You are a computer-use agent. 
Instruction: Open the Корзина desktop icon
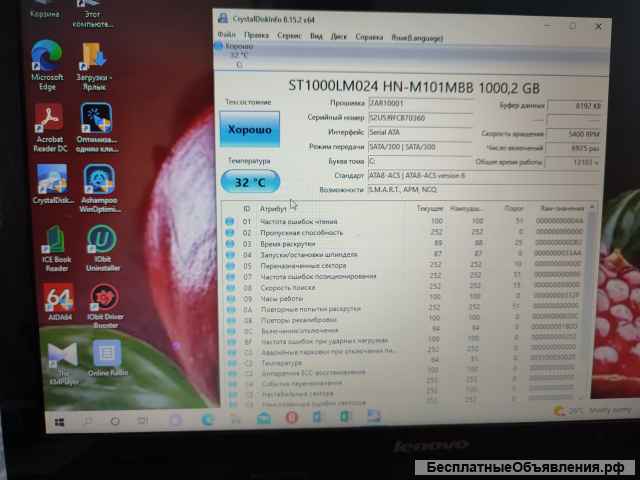tap(44, 9)
